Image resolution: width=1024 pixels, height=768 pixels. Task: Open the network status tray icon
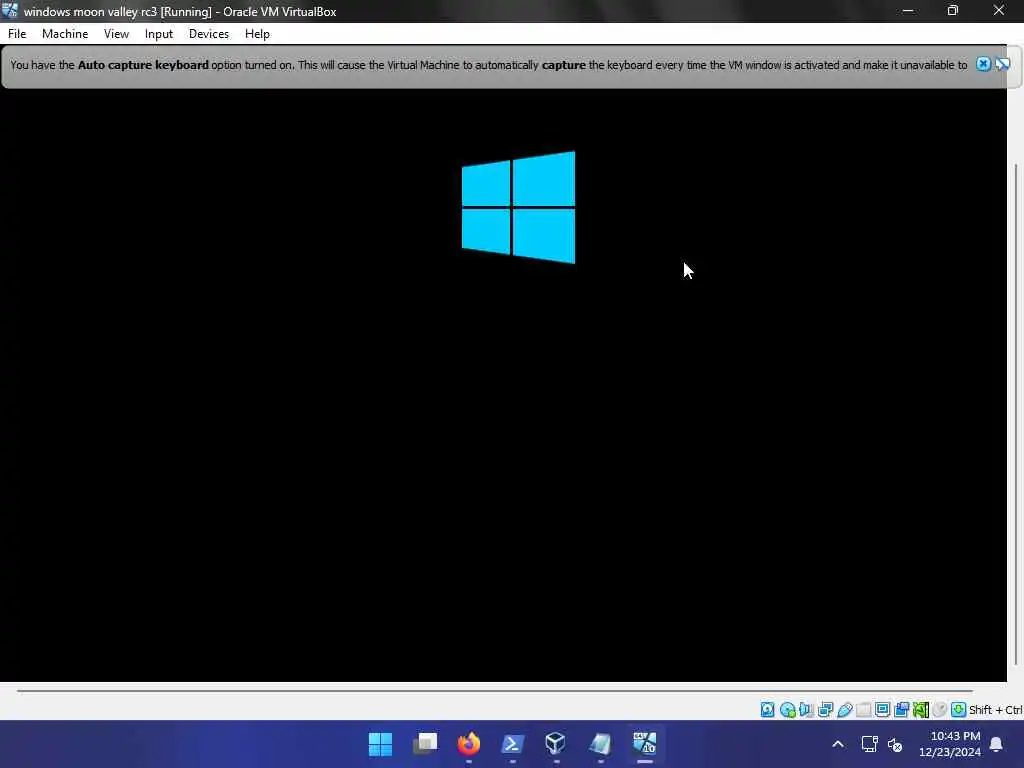tap(869, 744)
